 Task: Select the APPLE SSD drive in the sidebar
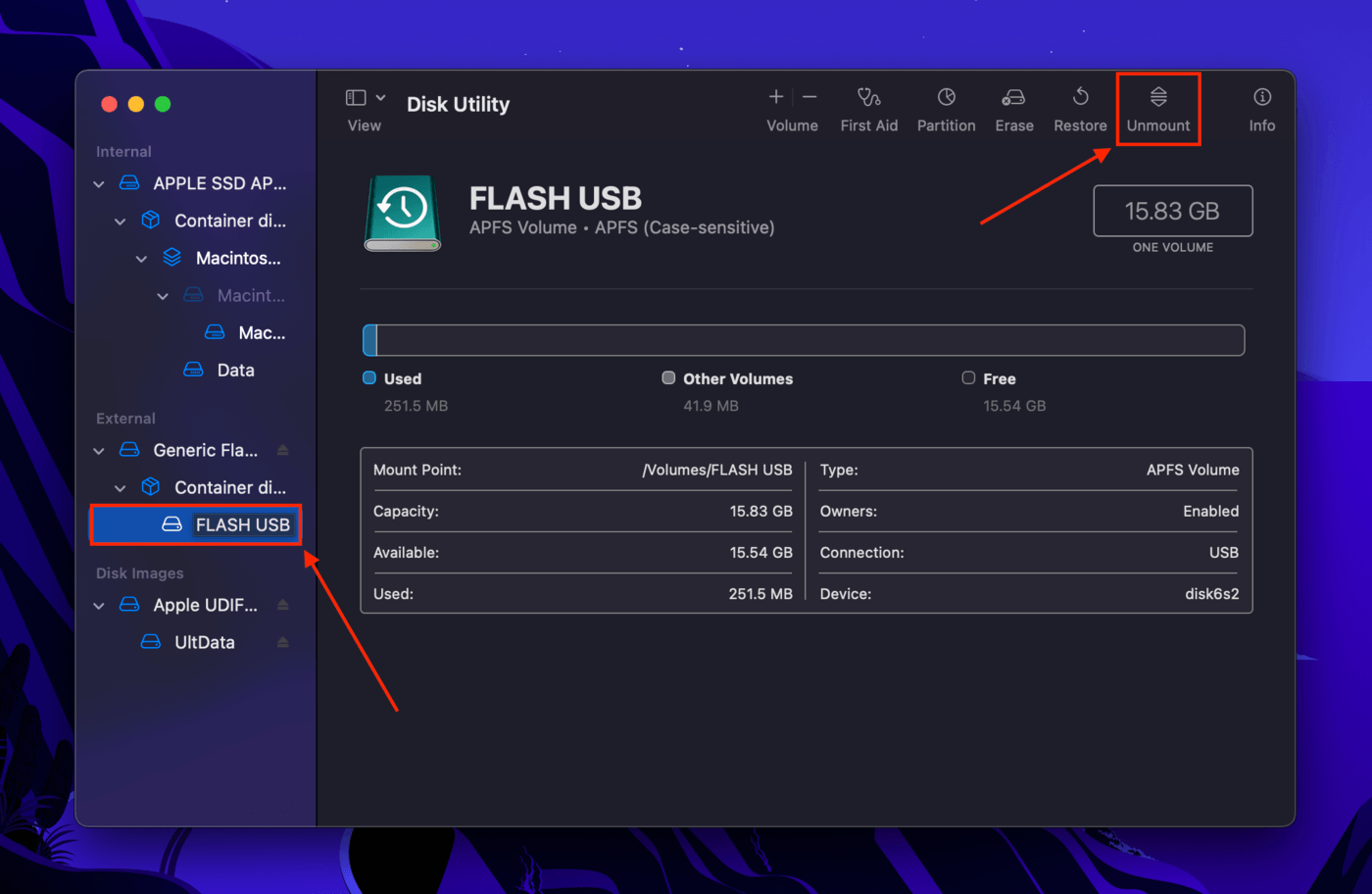click(220, 183)
